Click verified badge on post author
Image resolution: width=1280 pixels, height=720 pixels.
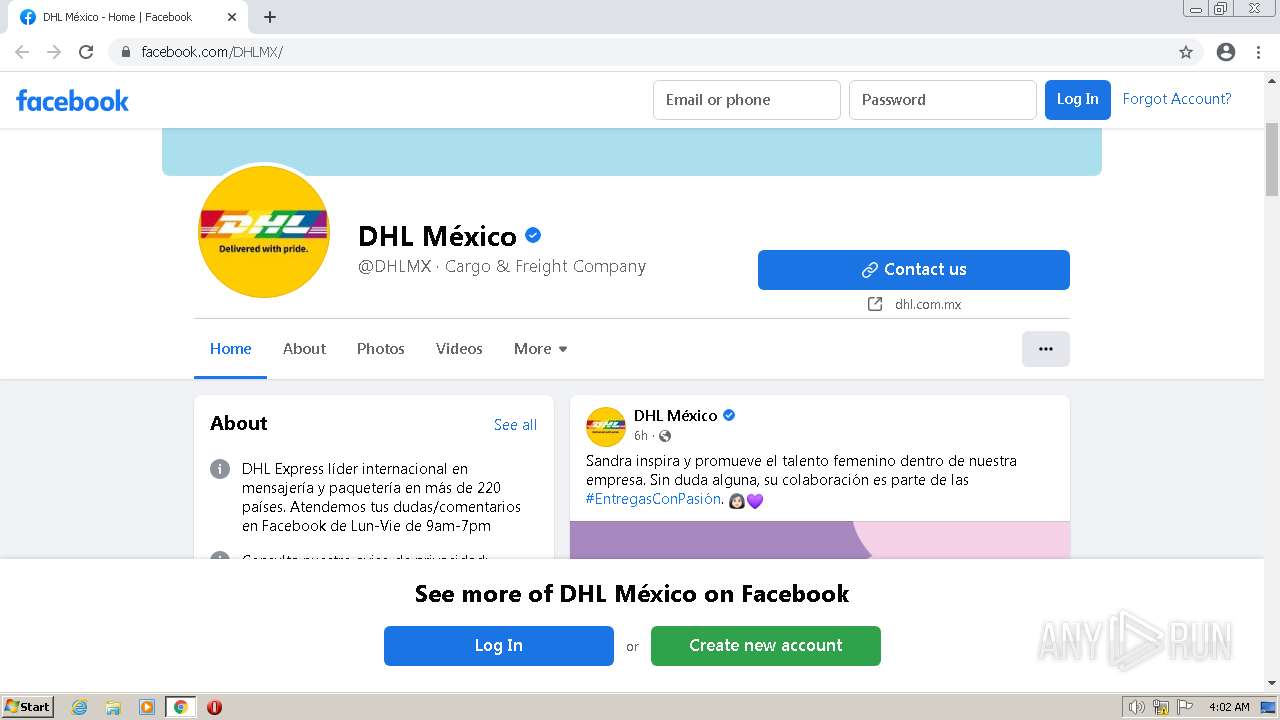click(x=729, y=415)
